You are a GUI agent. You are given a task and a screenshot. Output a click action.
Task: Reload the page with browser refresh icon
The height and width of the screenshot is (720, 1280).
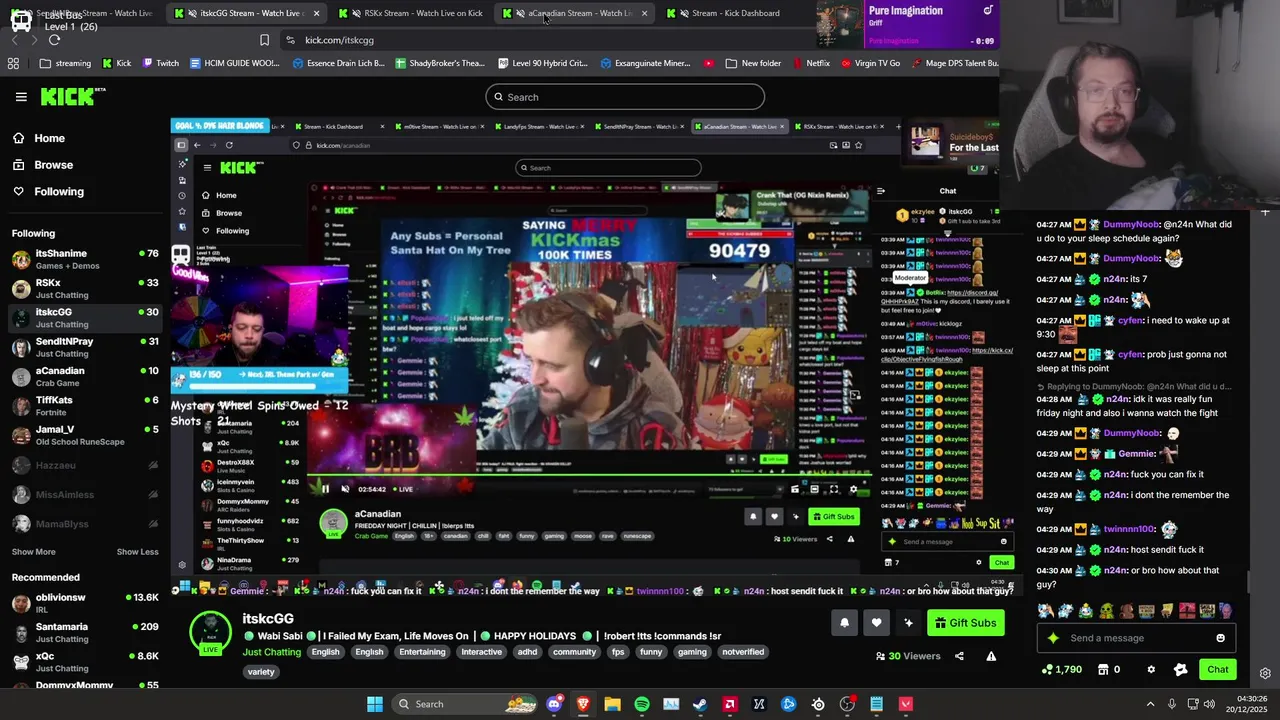pyautogui.click(x=54, y=40)
